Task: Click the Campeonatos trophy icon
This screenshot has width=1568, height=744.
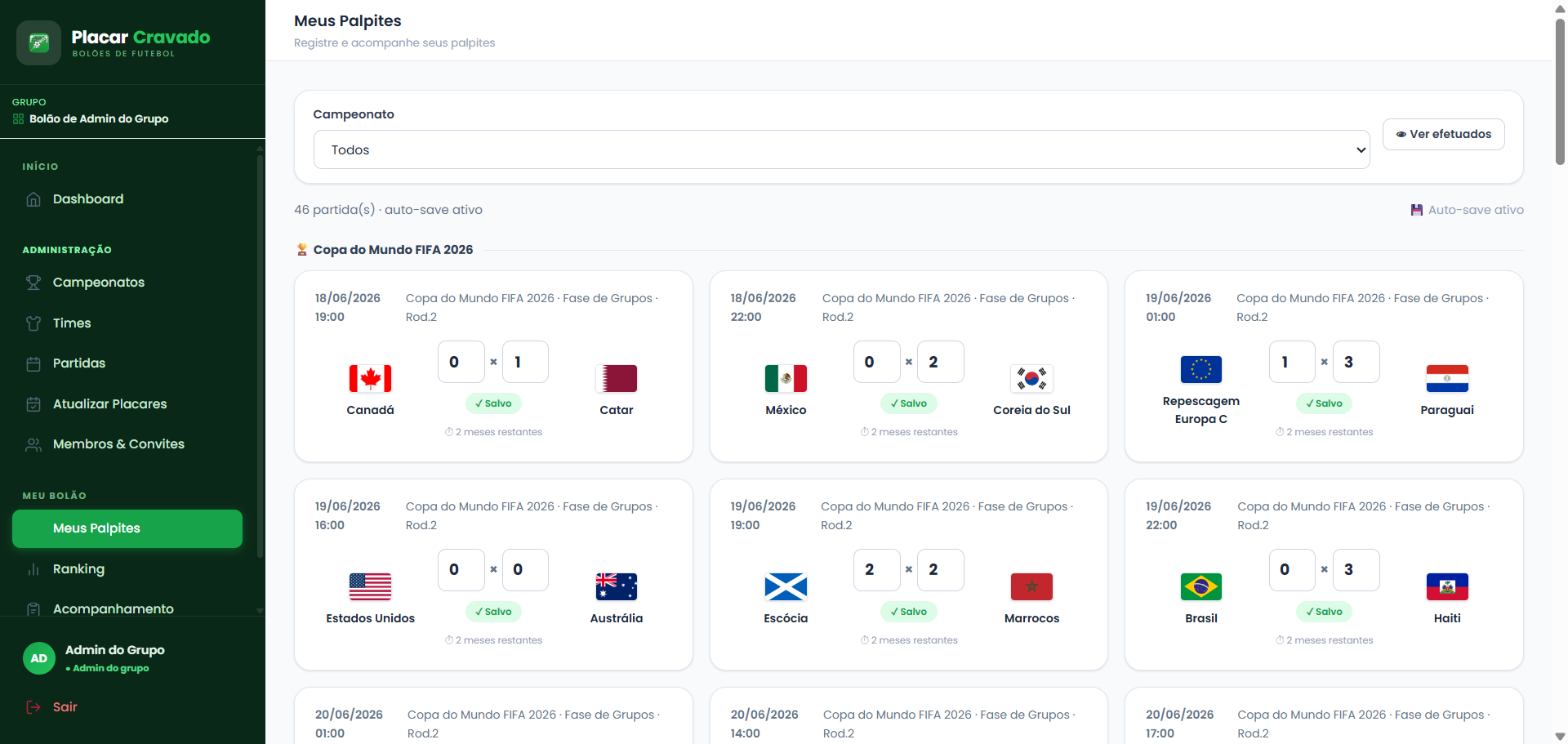Action: coord(33,283)
